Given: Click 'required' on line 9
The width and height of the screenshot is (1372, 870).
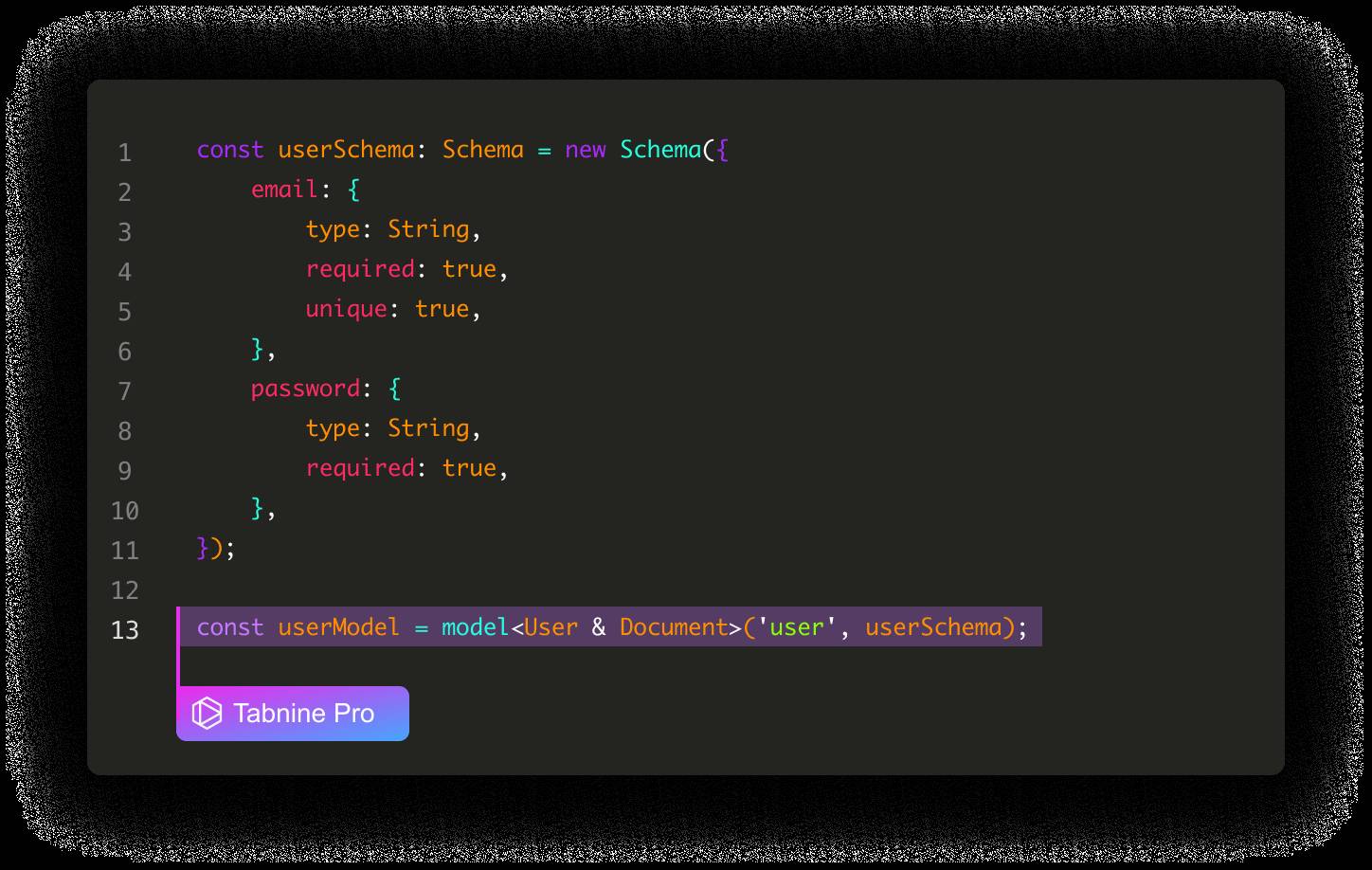Looking at the screenshot, I should coord(360,468).
